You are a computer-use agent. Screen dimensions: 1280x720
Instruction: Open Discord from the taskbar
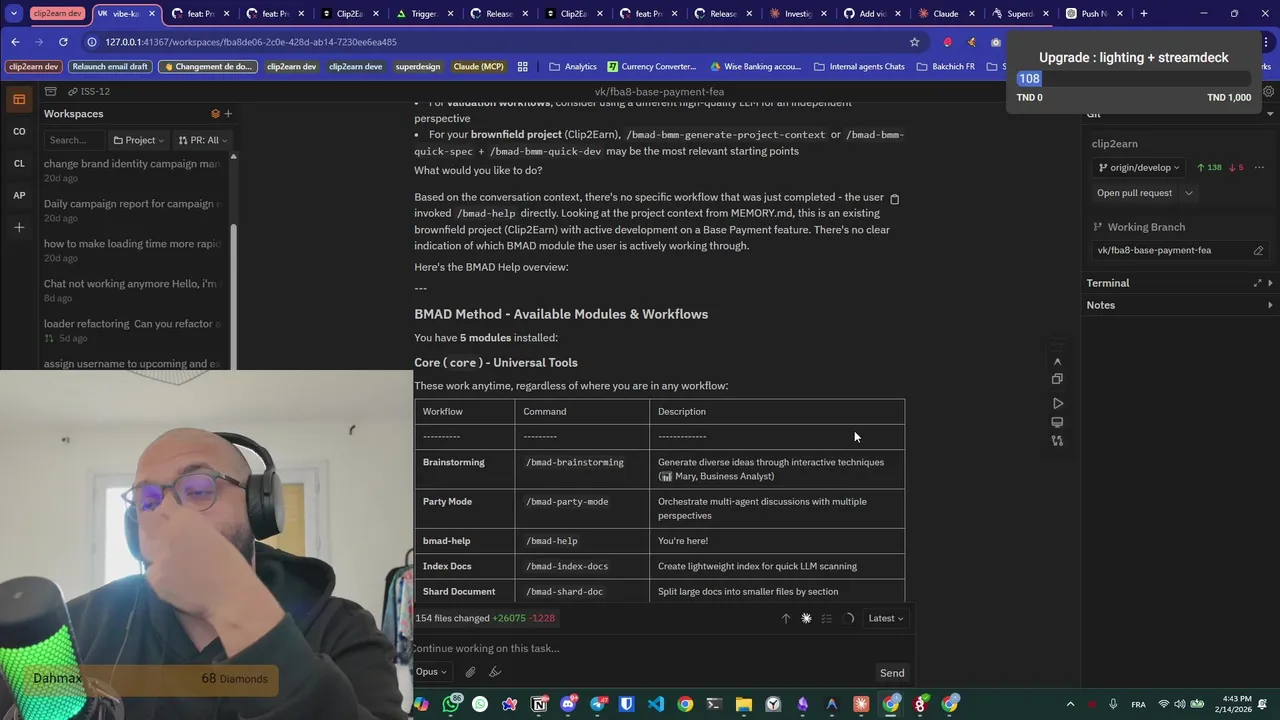[x=569, y=704]
